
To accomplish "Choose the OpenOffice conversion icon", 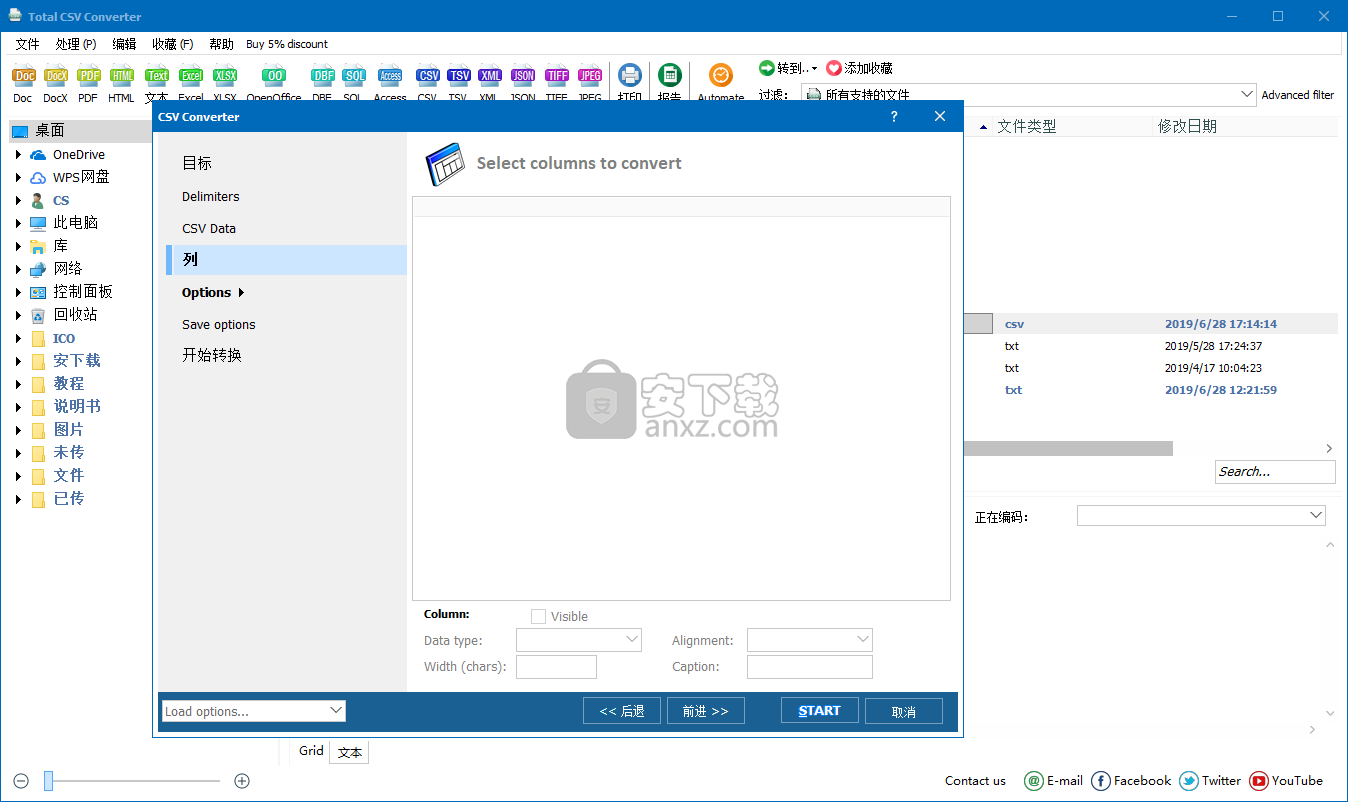I will pos(274,76).
